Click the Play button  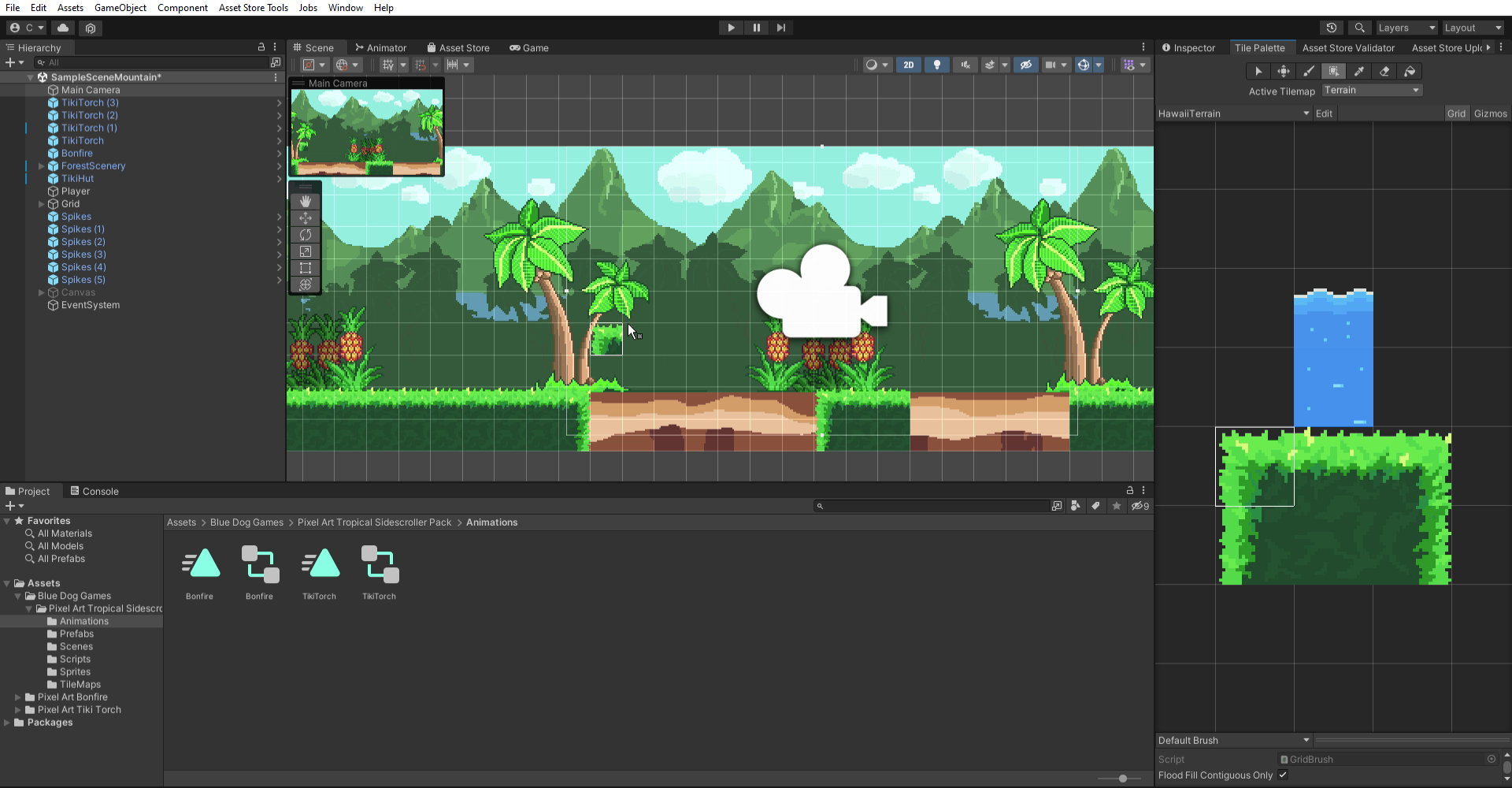[731, 28]
